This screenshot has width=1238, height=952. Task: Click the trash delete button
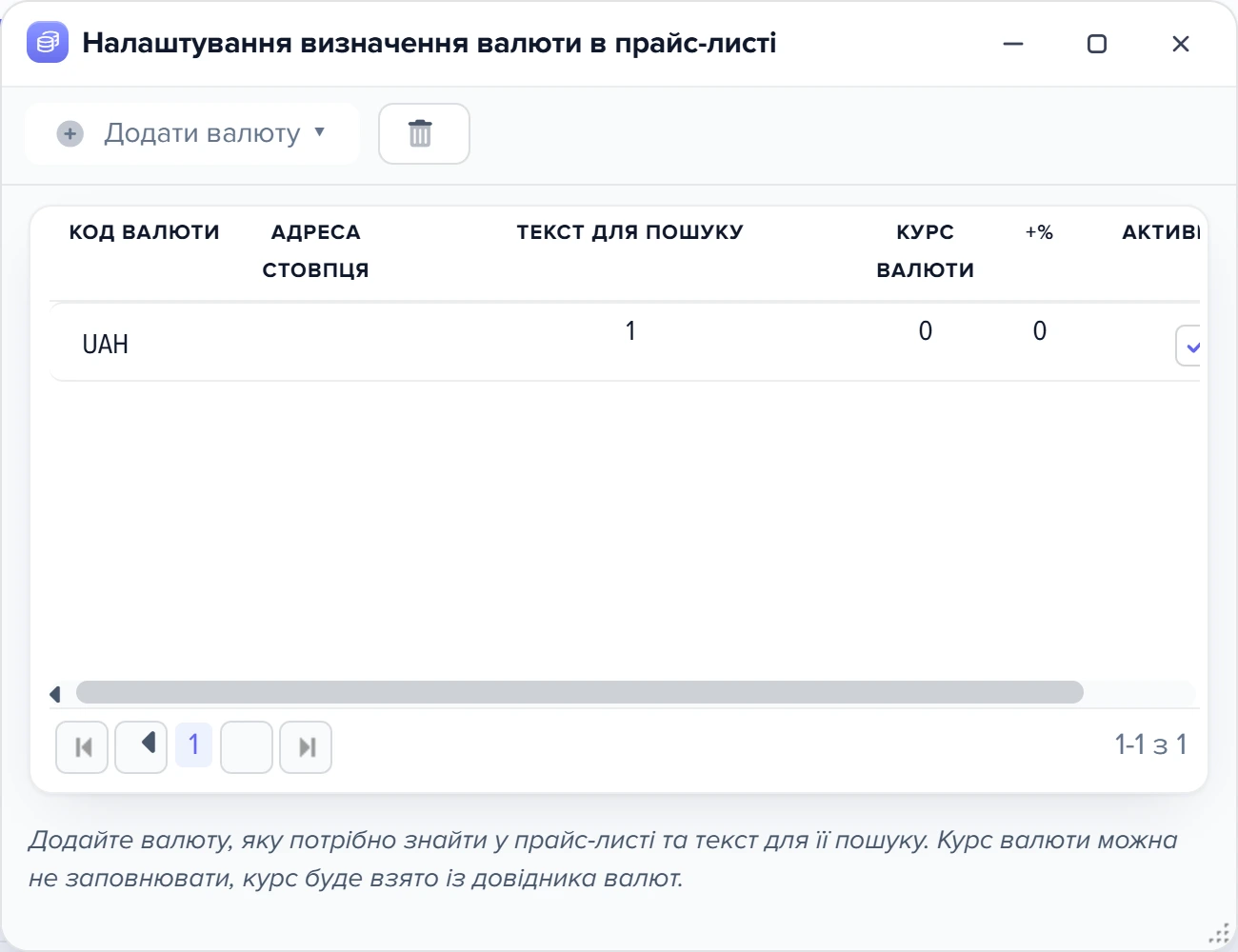point(424,133)
